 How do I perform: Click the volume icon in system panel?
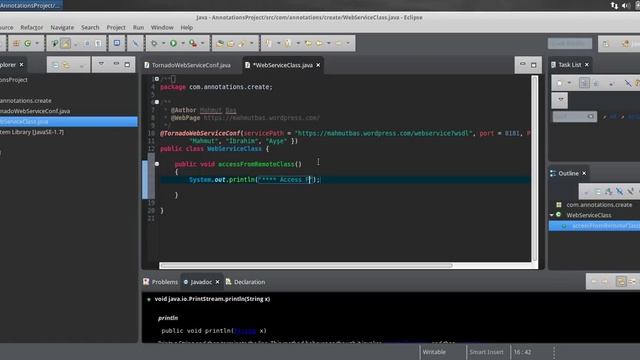tap(626, 5)
